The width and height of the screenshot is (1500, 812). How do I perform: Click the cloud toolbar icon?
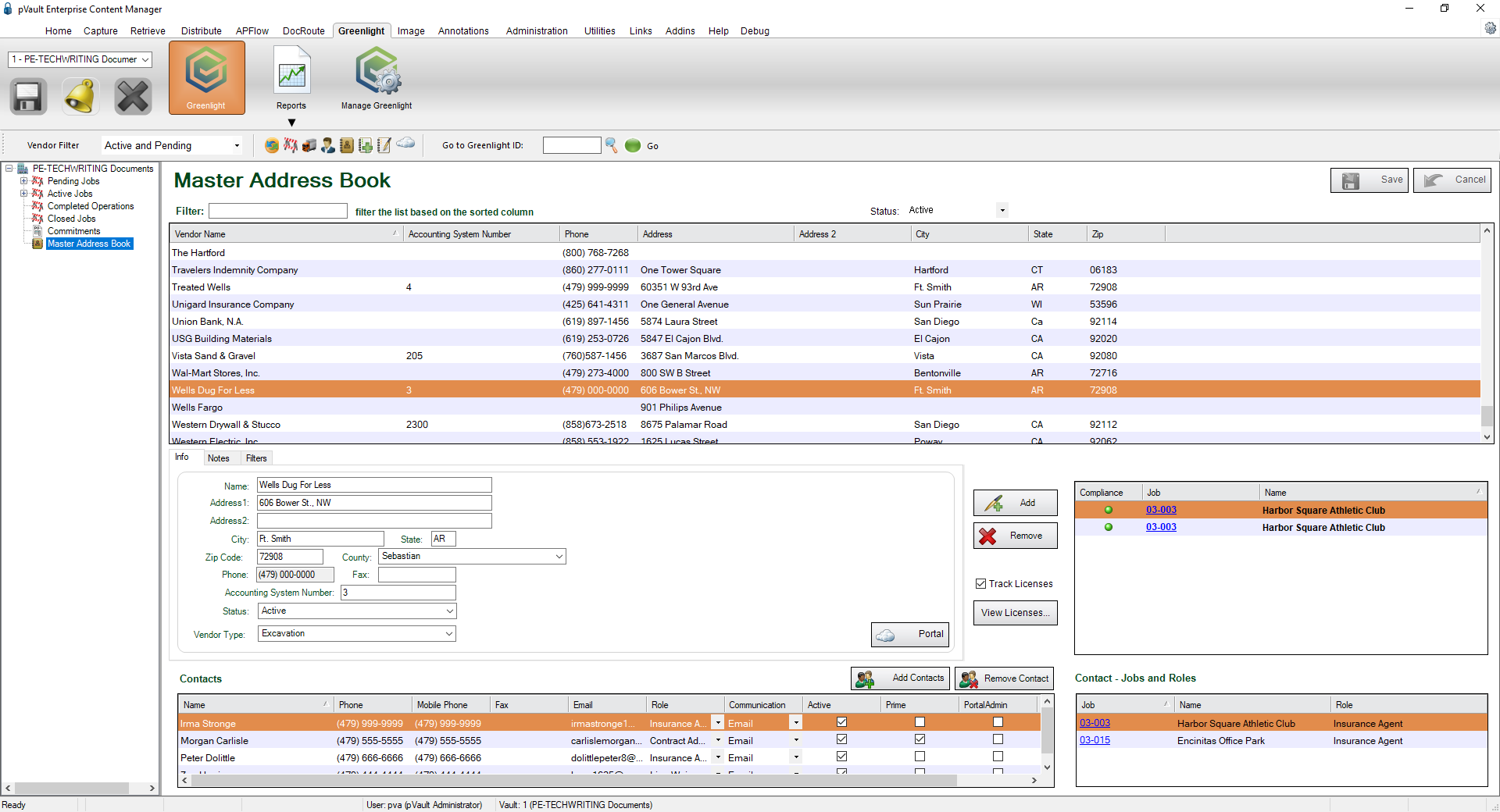(x=405, y=143)
